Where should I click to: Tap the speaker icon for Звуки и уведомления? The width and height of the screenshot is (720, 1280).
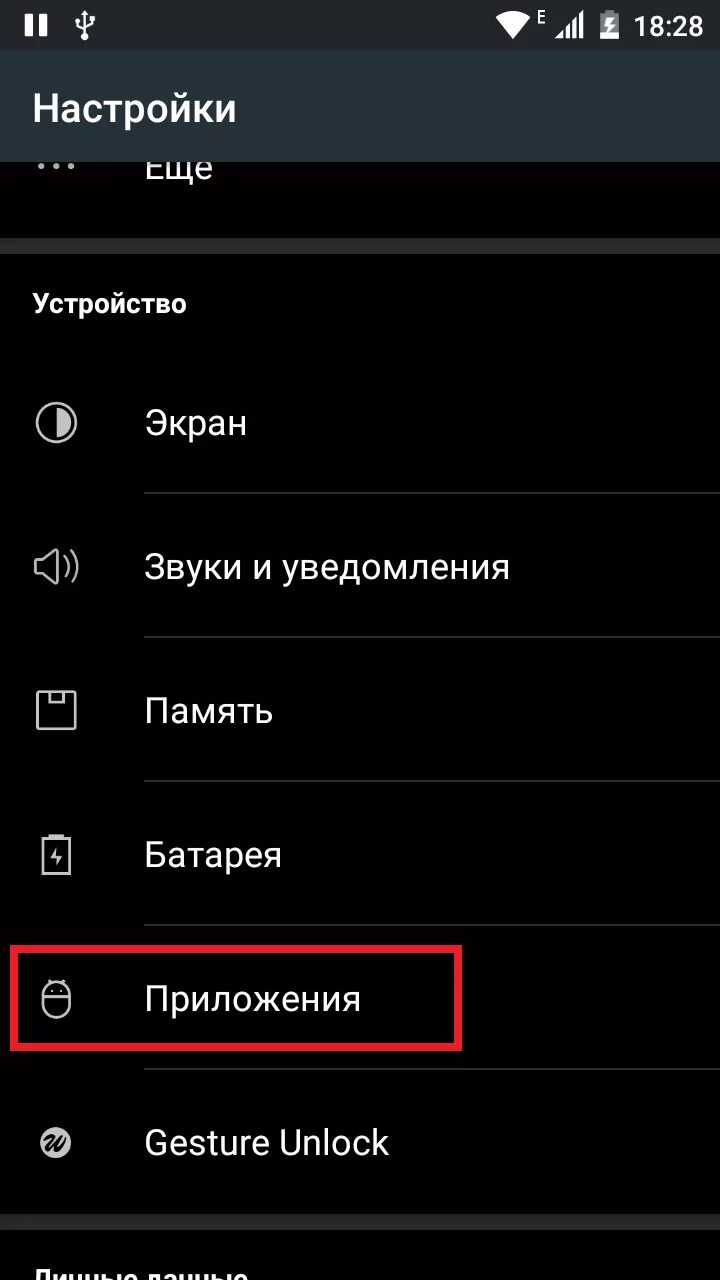pos(56,567)
